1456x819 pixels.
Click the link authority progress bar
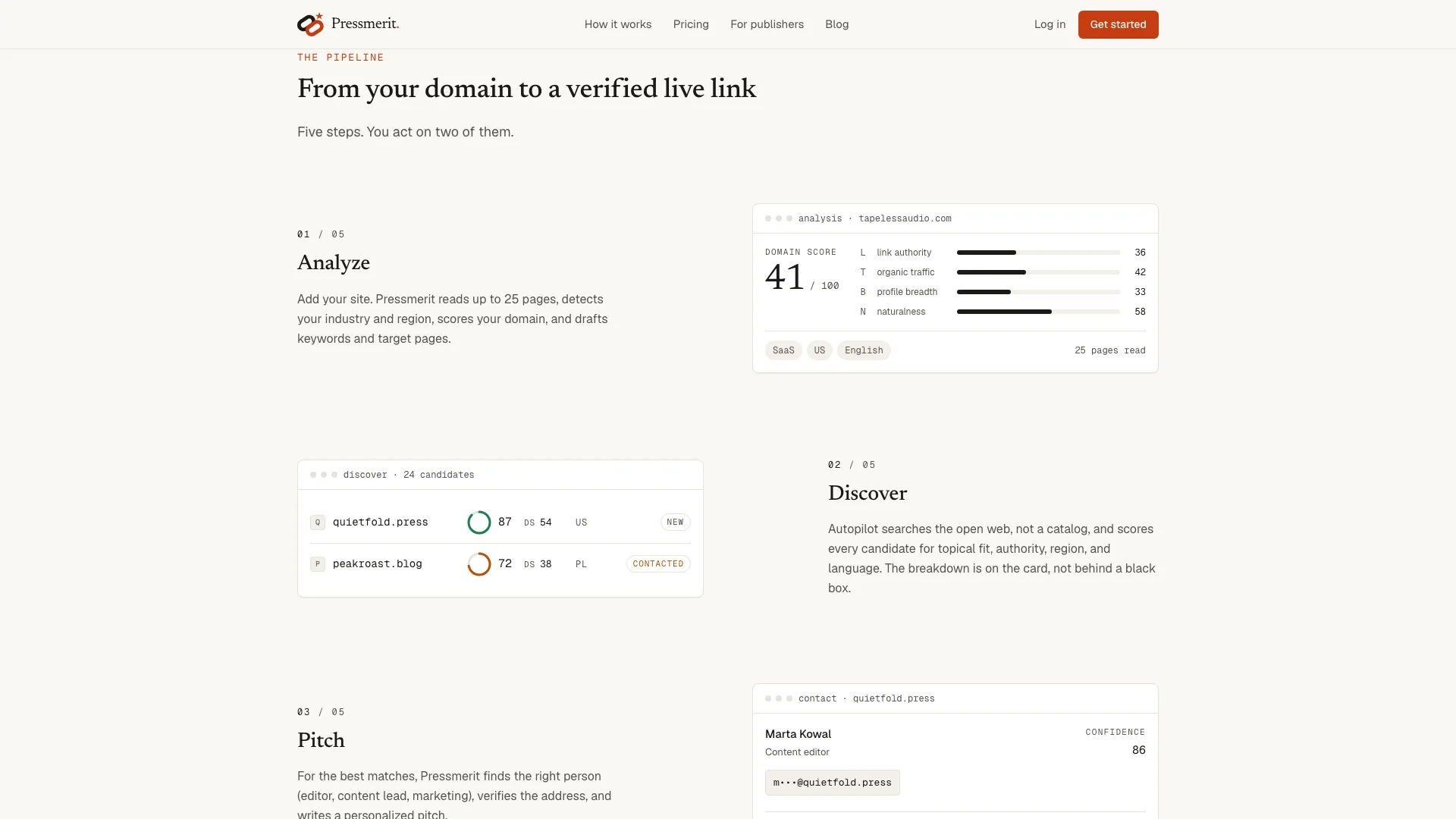click(x=1038, y=253)
